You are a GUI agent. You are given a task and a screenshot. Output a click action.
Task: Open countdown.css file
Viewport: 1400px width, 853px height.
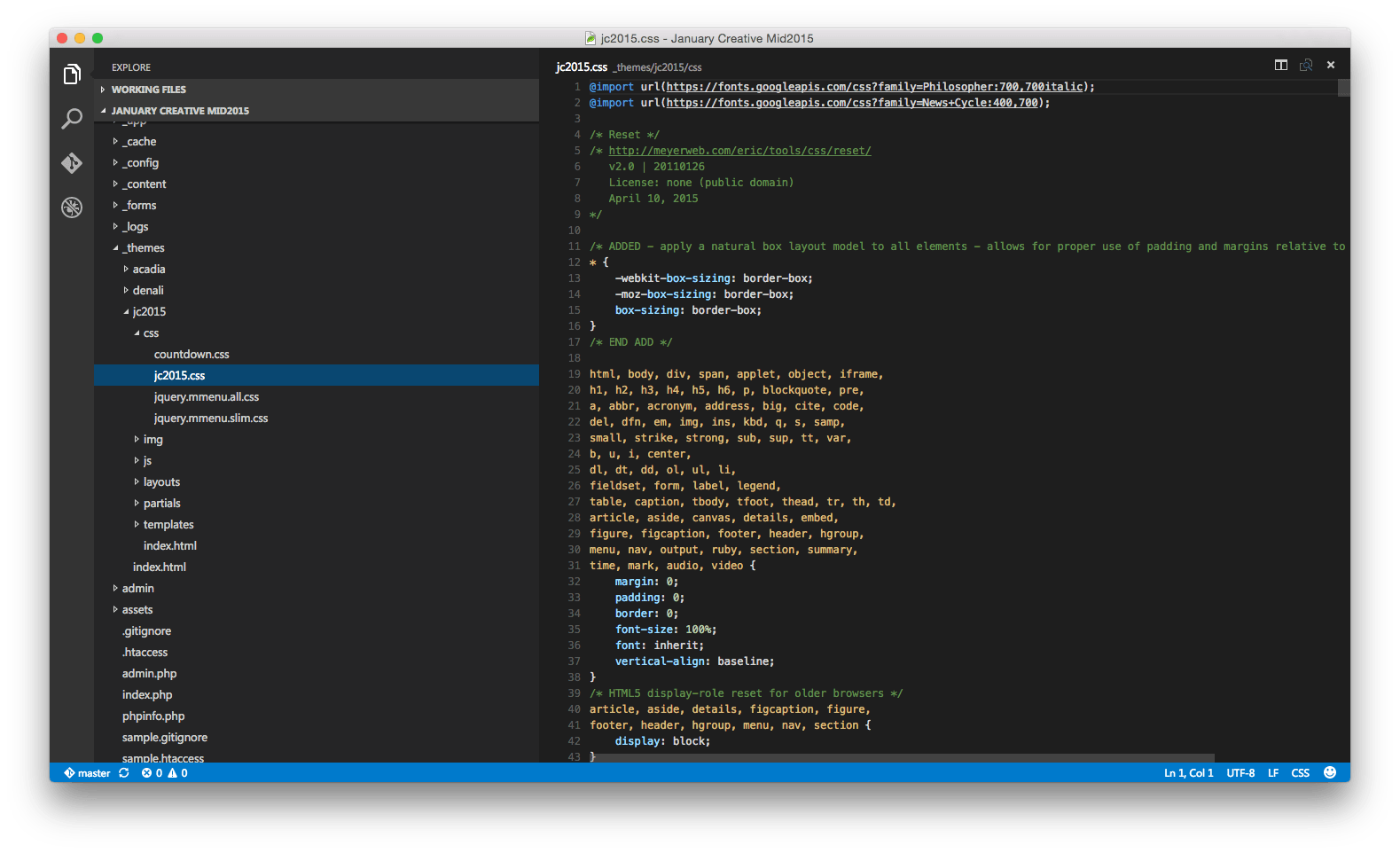[x=192, y=355]
